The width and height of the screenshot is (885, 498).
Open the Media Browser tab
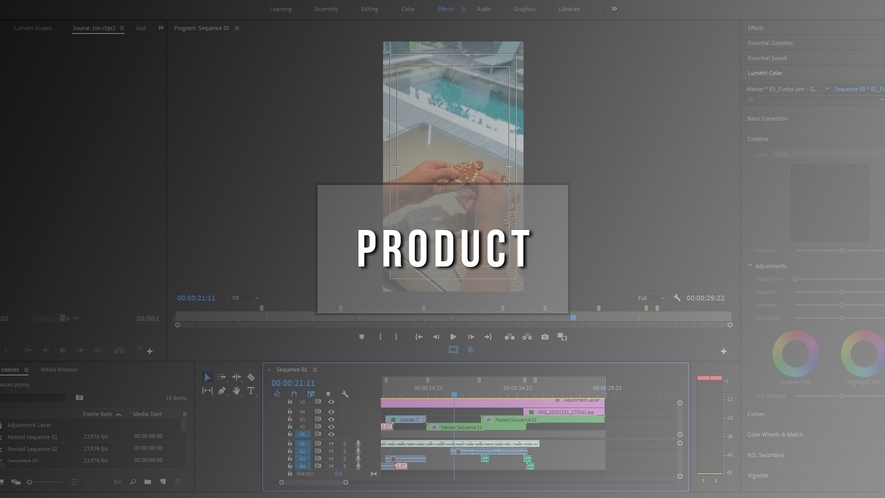coord(59,369)
